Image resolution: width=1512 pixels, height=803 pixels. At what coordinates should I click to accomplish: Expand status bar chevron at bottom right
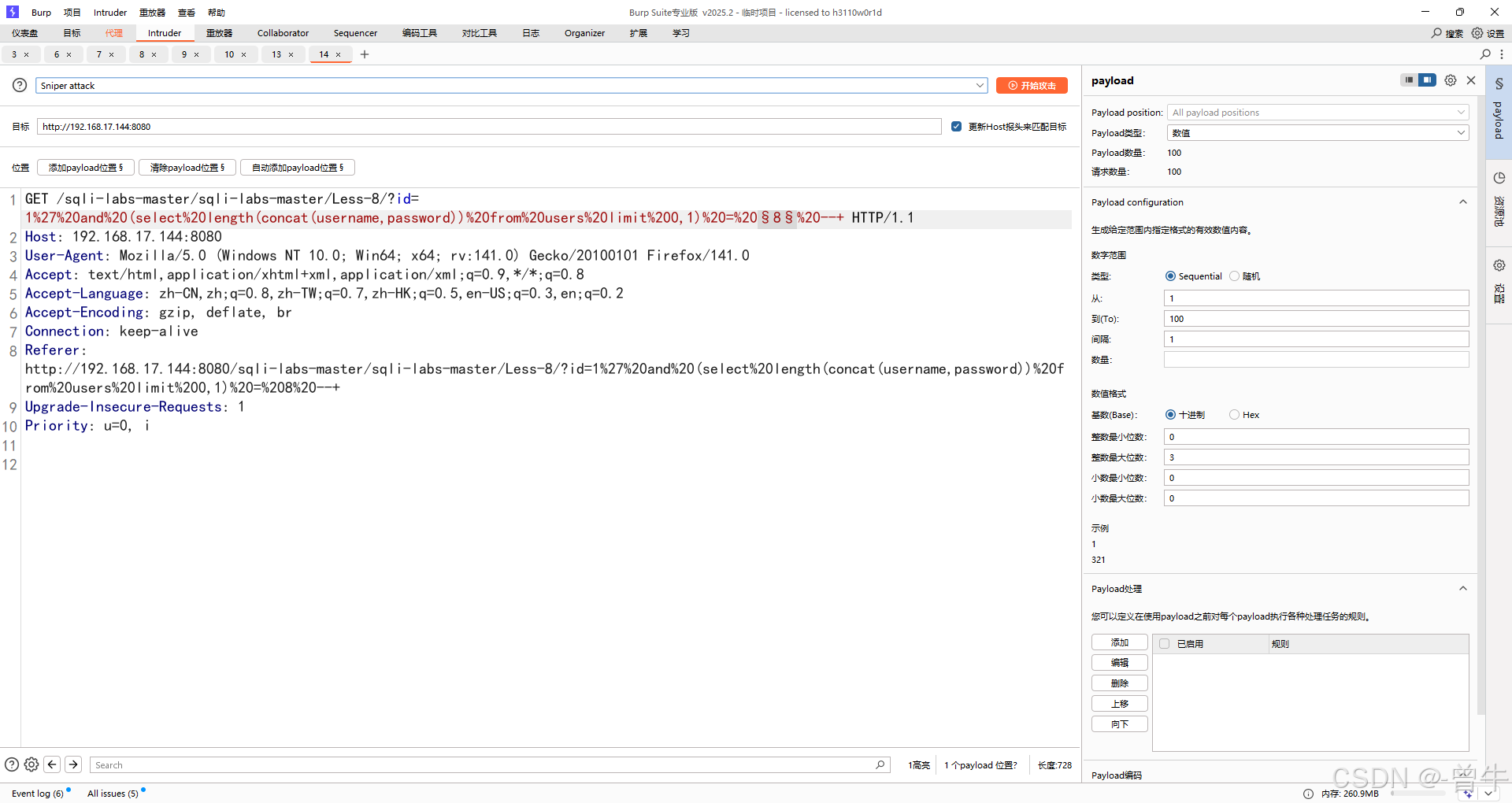pos(1489,794)
